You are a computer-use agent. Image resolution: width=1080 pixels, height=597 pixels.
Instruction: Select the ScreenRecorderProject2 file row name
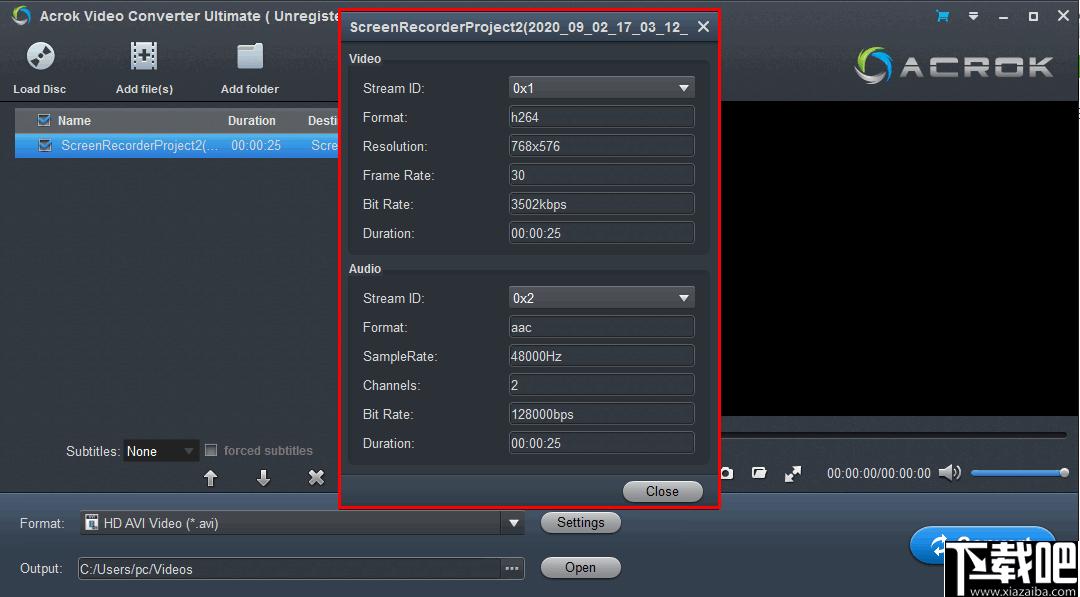[x=140, y=146]
